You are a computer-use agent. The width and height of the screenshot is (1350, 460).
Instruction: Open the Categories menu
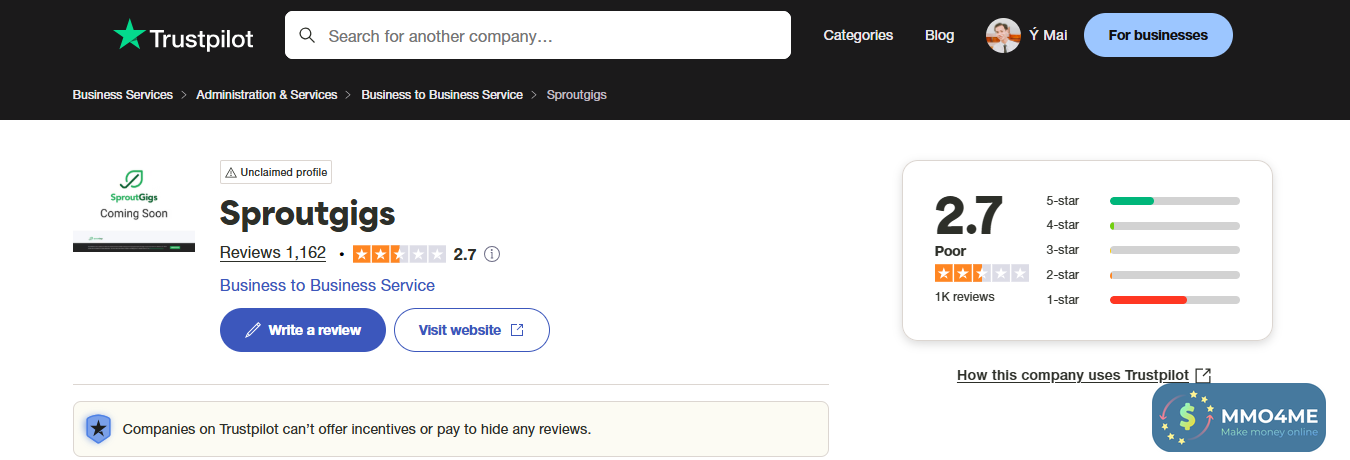point(858,35)
